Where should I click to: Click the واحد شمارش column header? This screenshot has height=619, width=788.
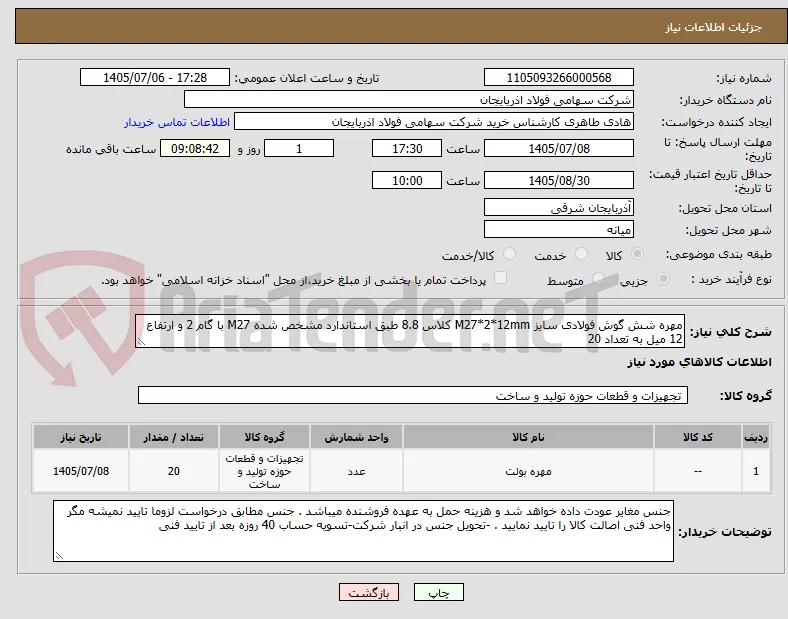click(356, 437)
